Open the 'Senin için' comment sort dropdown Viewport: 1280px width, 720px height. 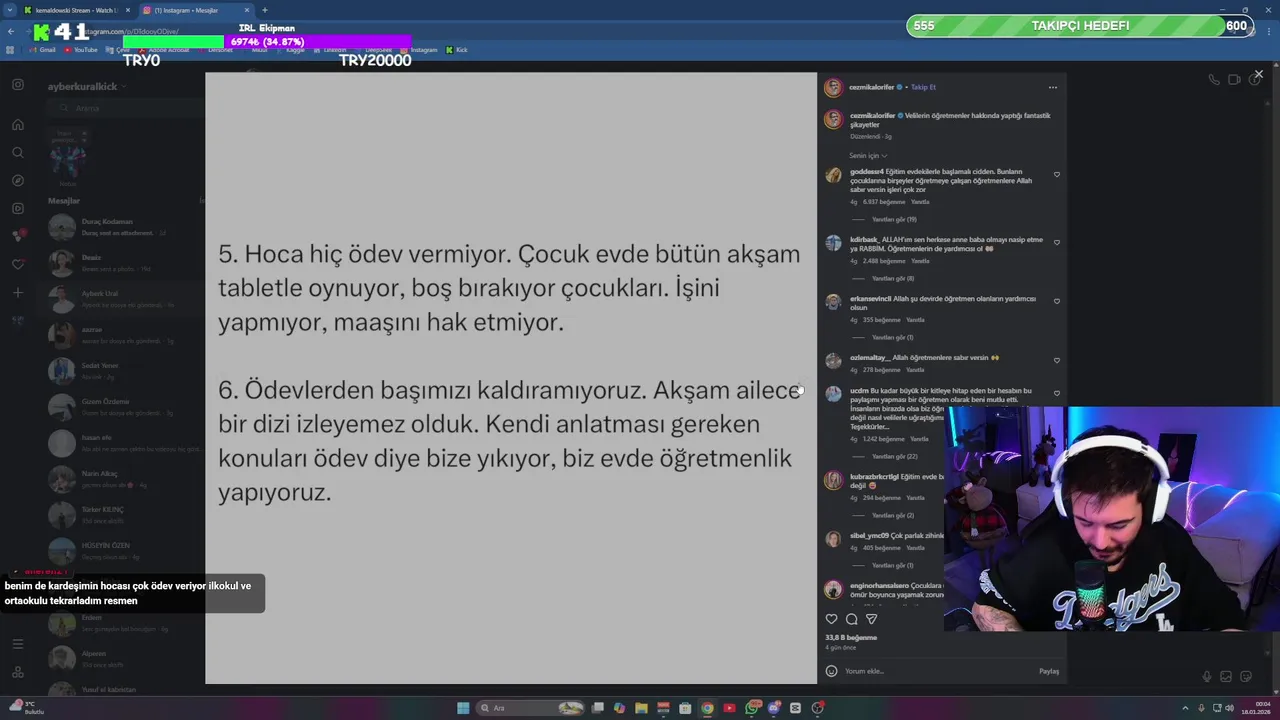point(868,155)
